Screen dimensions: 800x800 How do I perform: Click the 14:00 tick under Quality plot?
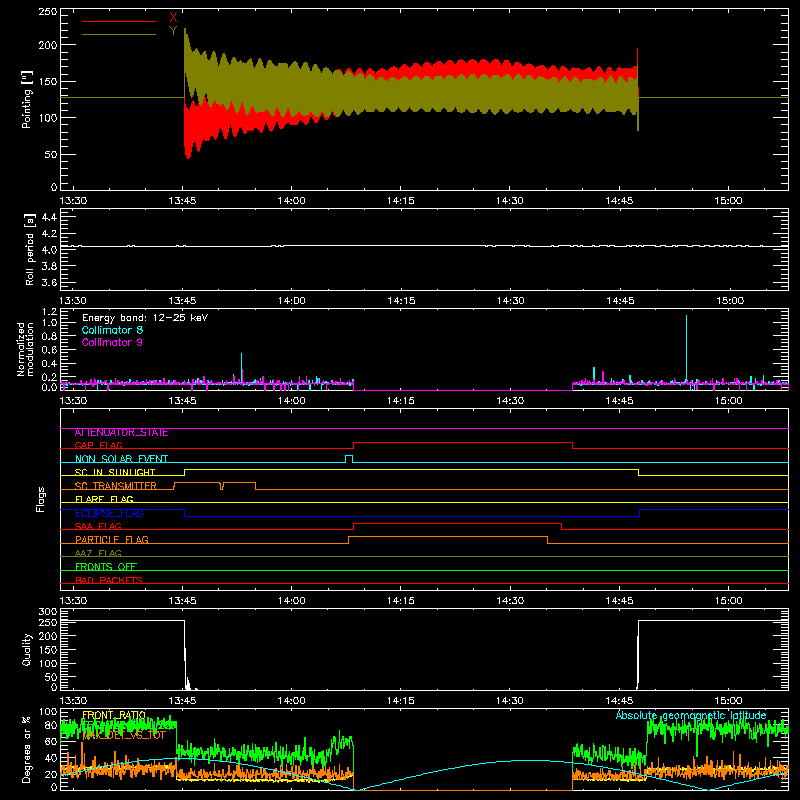pos(291,701)
